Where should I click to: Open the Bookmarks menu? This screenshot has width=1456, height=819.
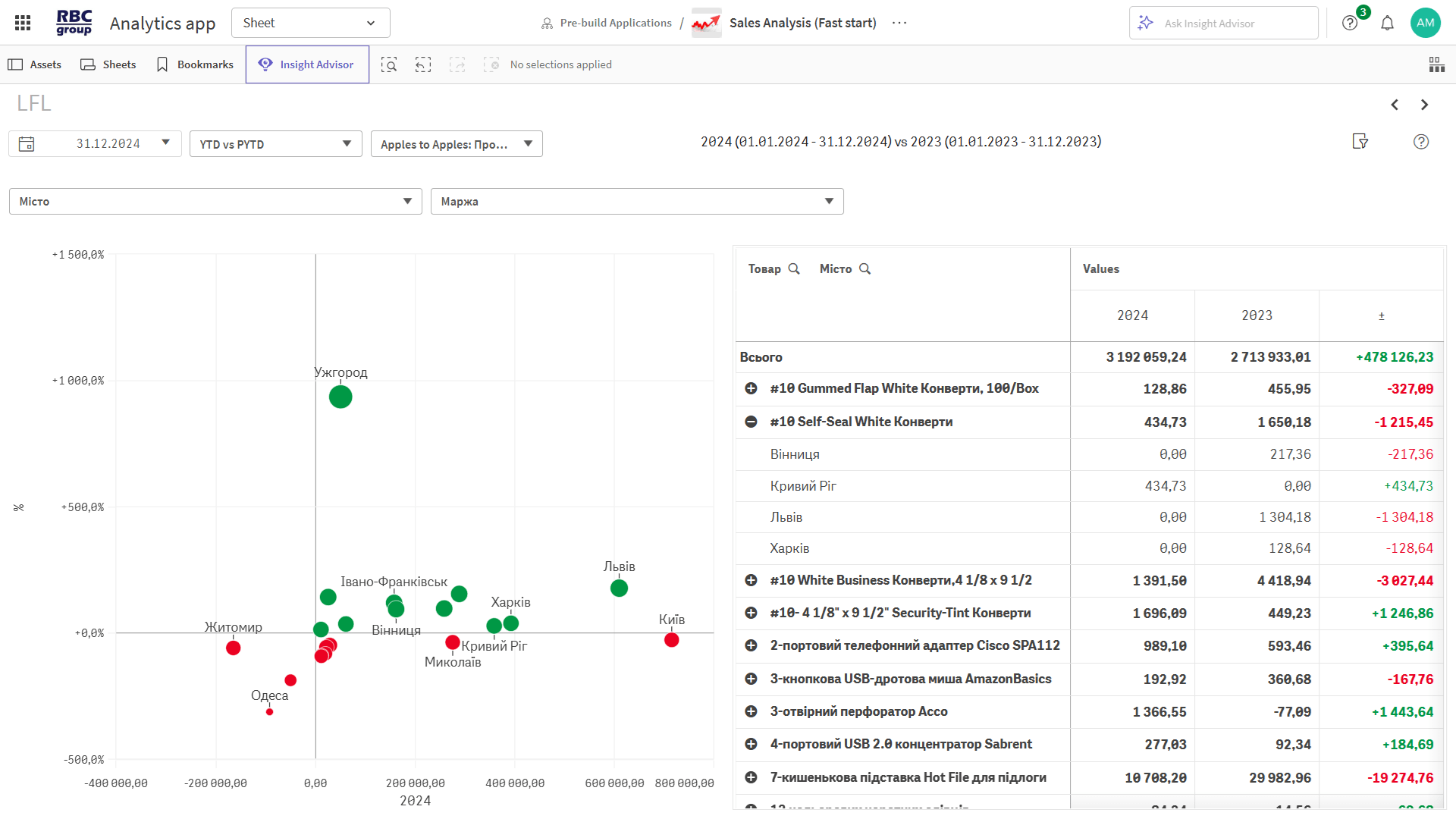point(195,64)
